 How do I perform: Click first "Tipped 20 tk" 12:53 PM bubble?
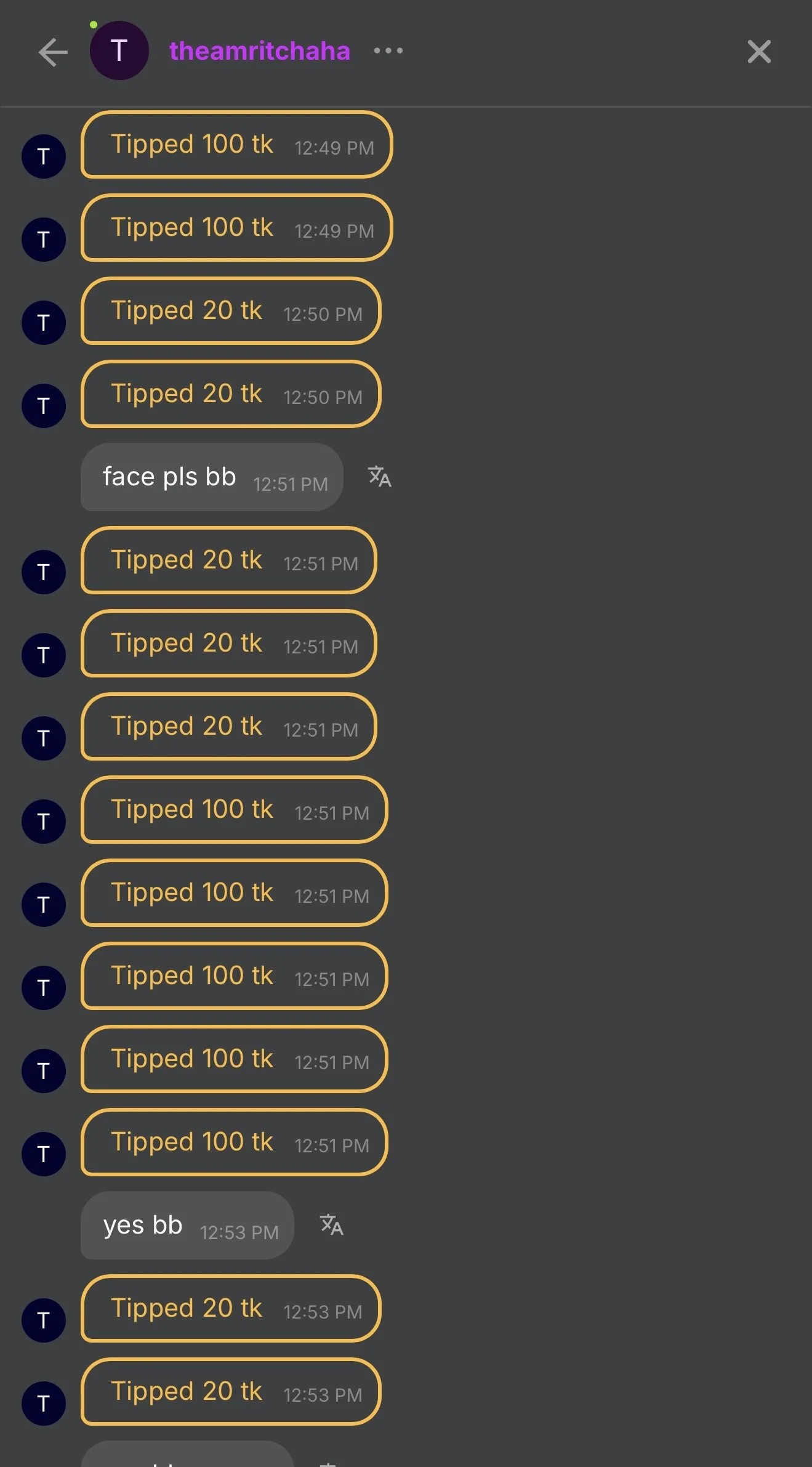click(231, 1309)
